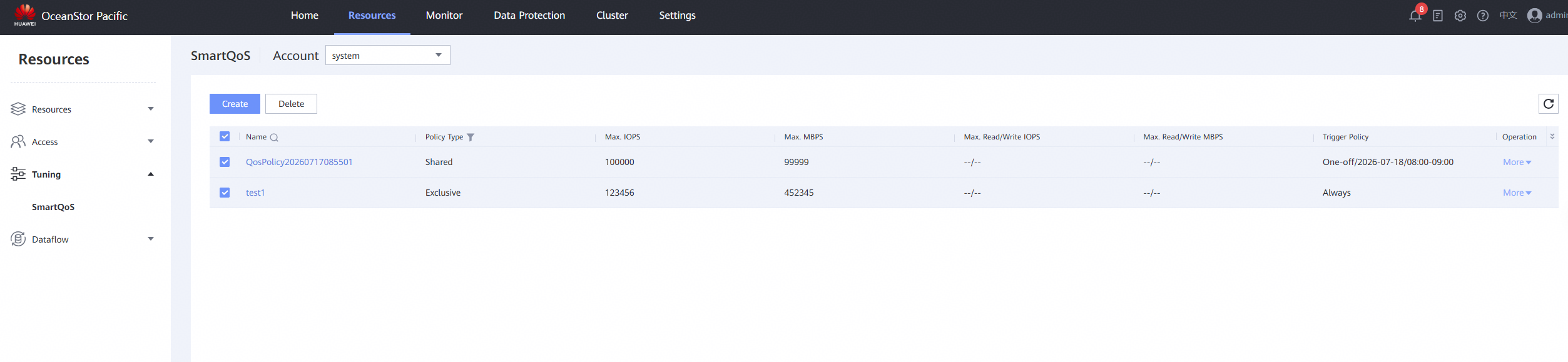Expand the Dataflow sidebar section arrow
Image resolution: width=1568 pixels, height=362 pixels.
(x=150, y=239)
